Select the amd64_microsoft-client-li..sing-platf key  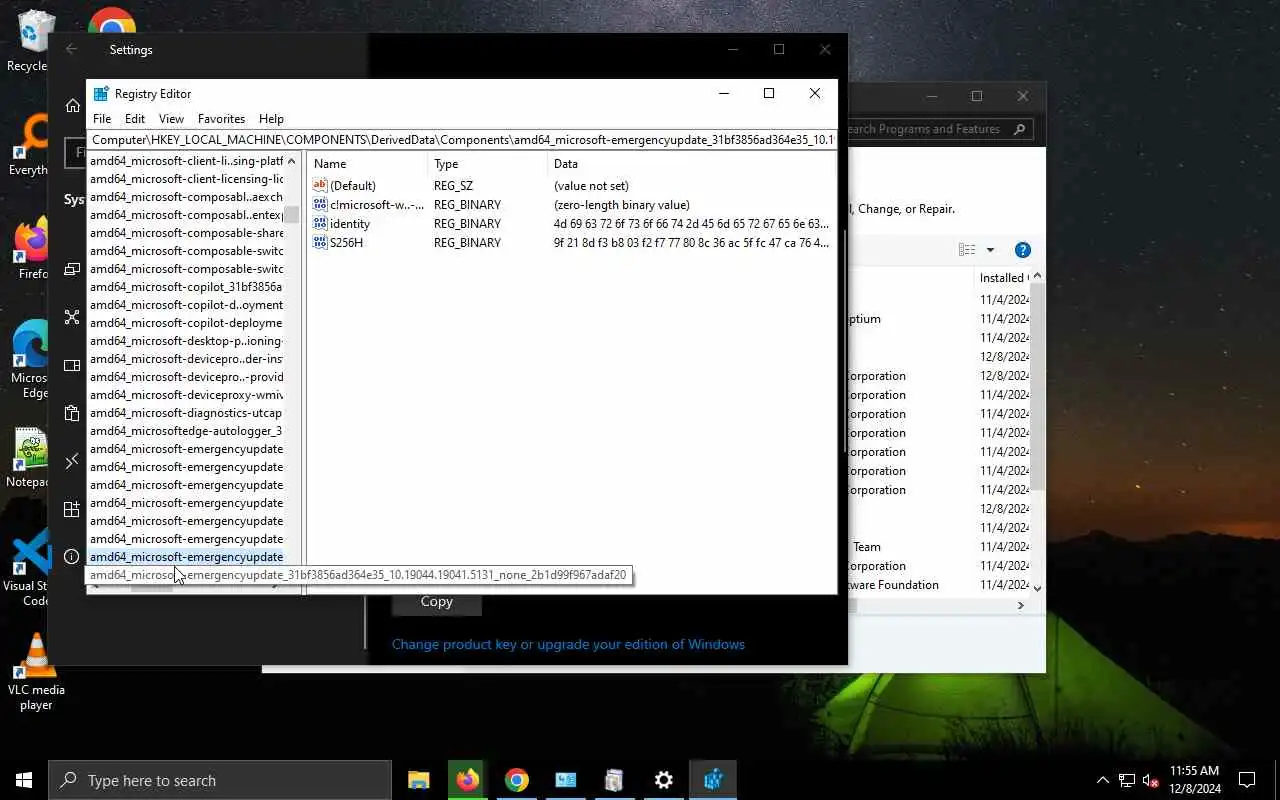click(x=186, y=161)
